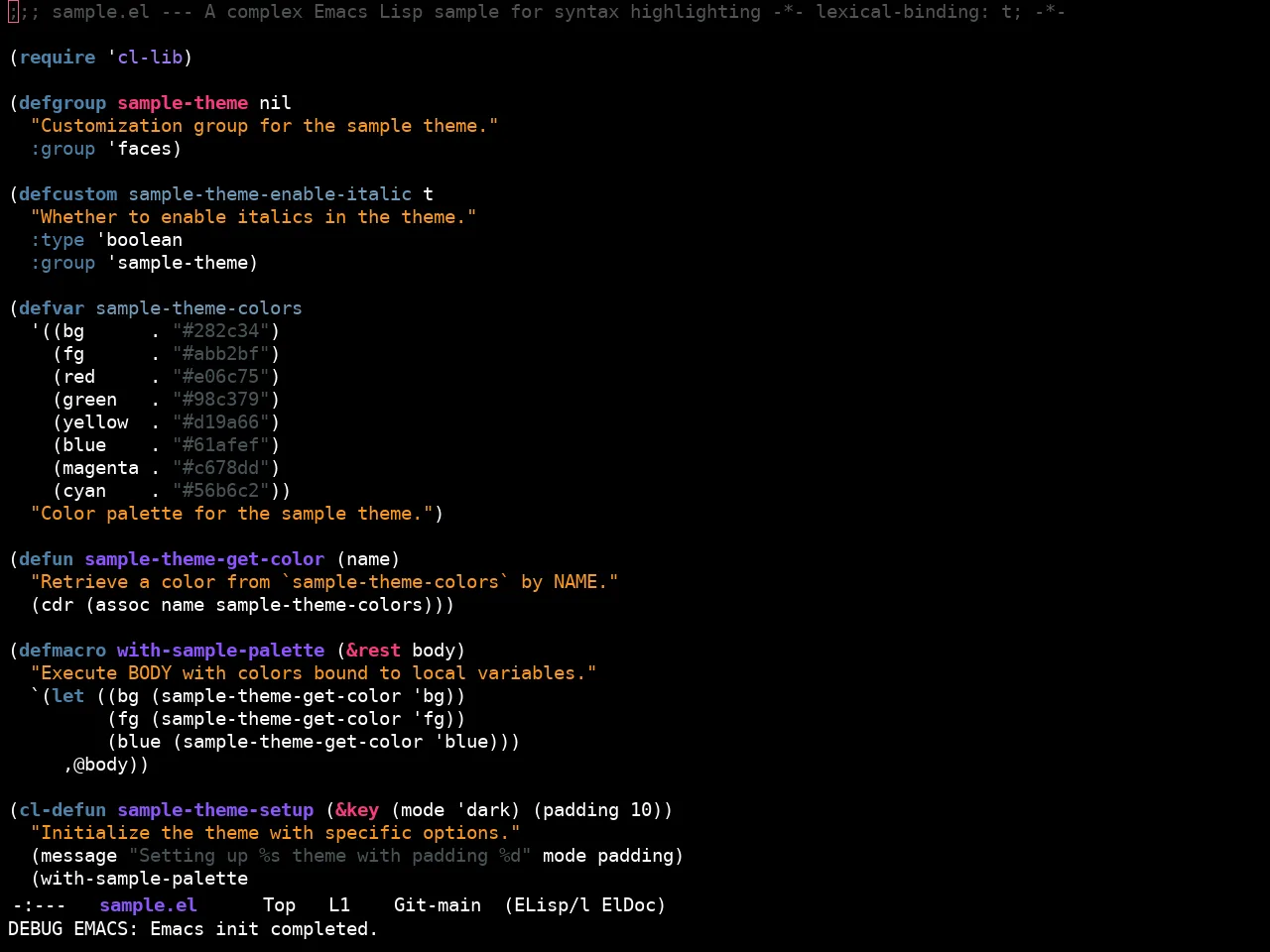
Task: Click the 'yellow' key in the alist
Action: (x=95, y=422)
